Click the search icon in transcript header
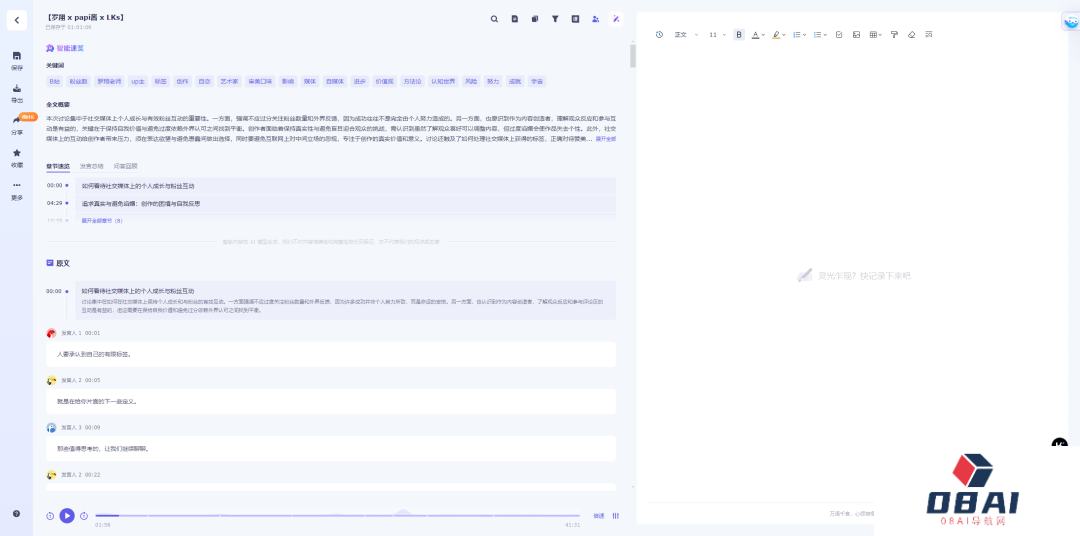 [x=494, y=19]
